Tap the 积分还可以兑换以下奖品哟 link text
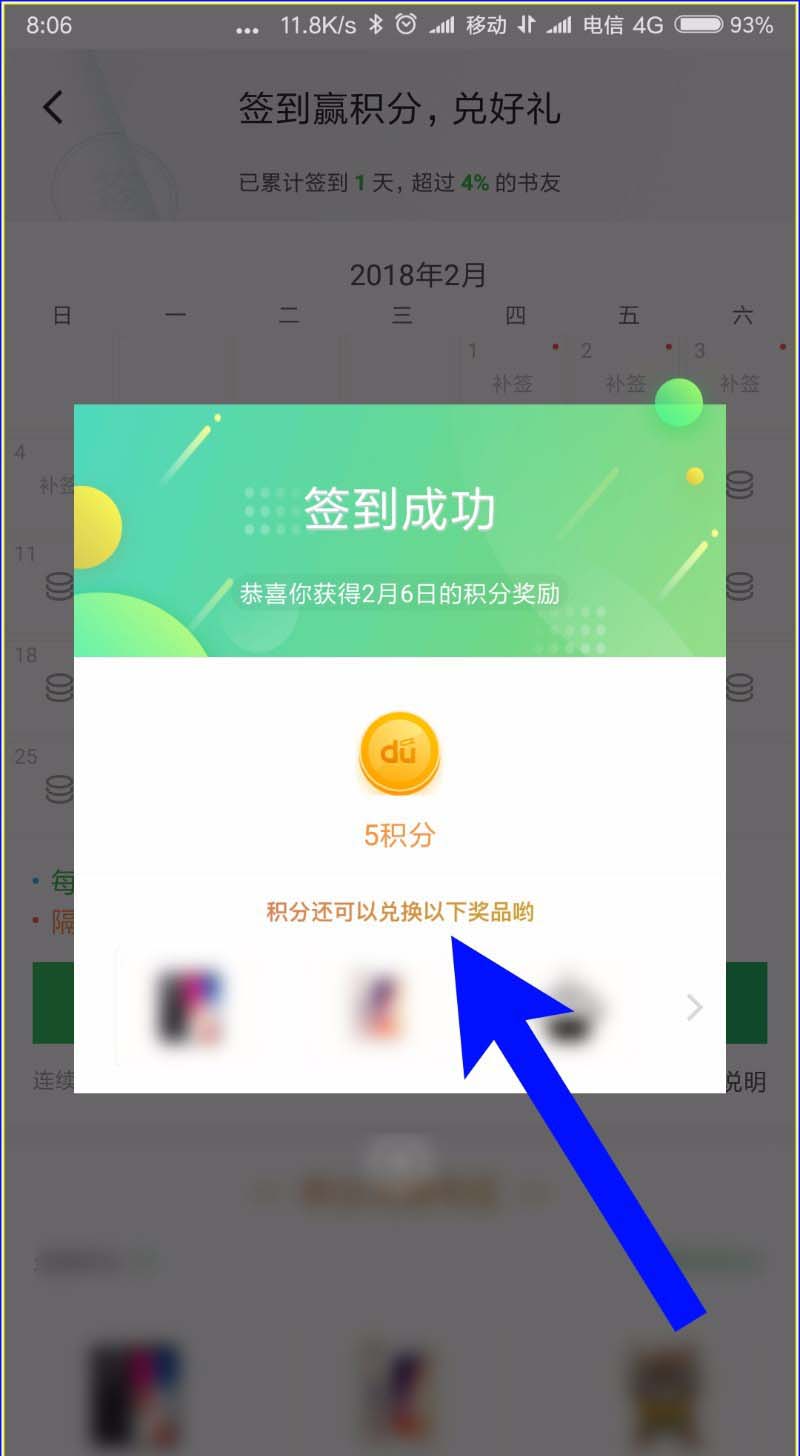The width and height of the screenshot is (800, 1456). coord(399,912)
